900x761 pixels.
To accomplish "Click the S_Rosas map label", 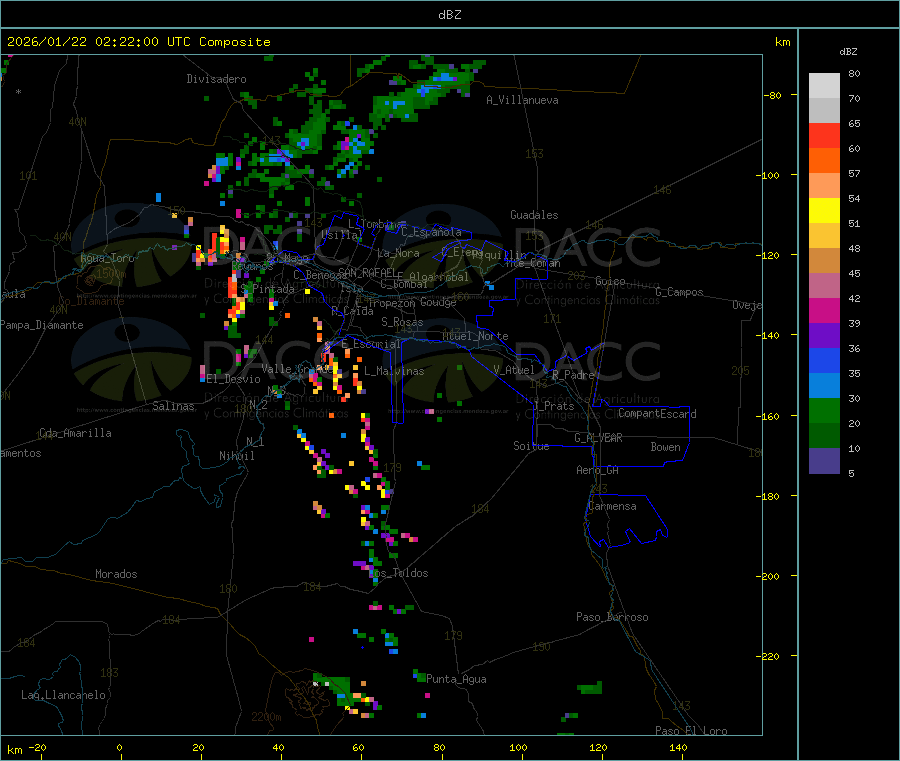I will pos(402,322).
